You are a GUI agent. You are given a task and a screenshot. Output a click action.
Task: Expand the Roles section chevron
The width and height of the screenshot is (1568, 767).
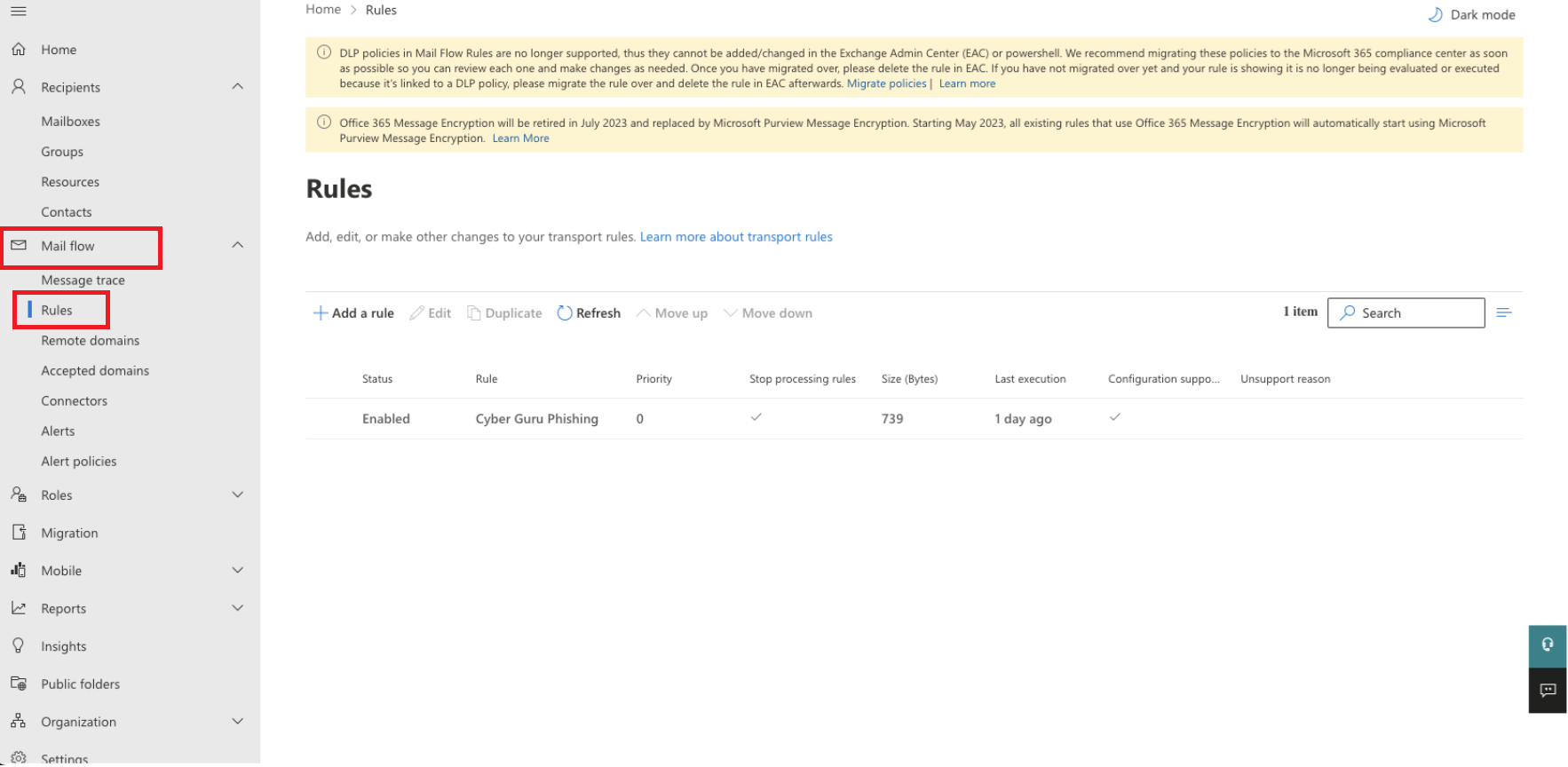click(x=237, y=494)
